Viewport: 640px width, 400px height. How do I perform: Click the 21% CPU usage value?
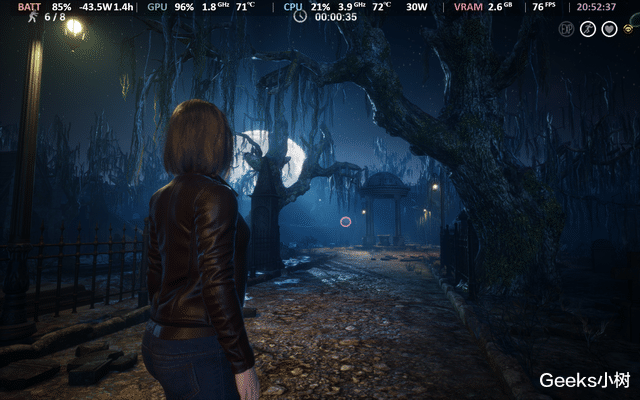[320, 7]
